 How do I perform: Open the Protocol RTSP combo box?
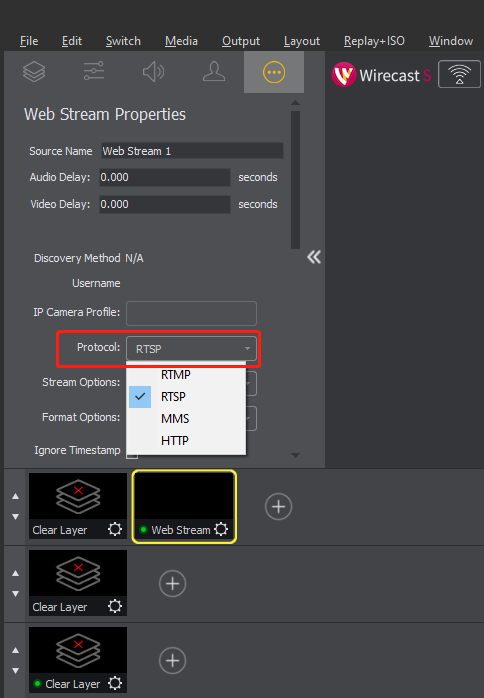pyautogui.click(x=191, y=349)
